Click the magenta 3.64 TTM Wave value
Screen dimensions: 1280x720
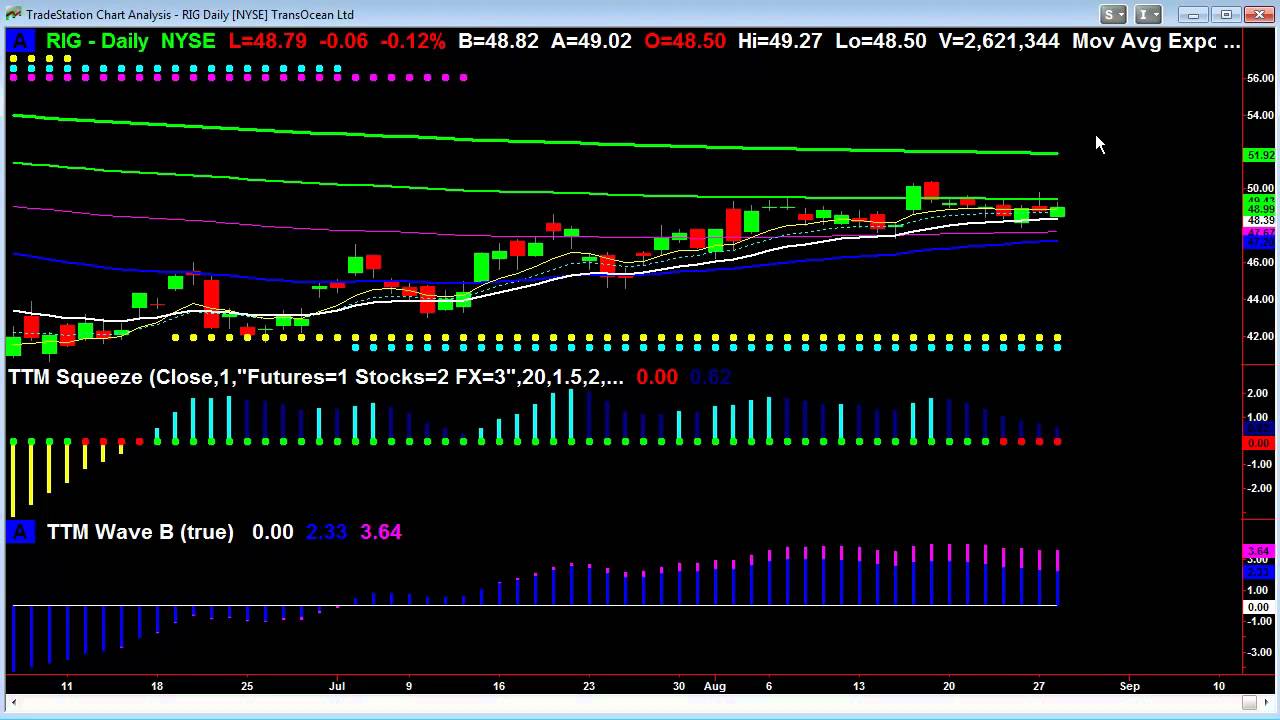pyautogui.click(x=381, y=531)
